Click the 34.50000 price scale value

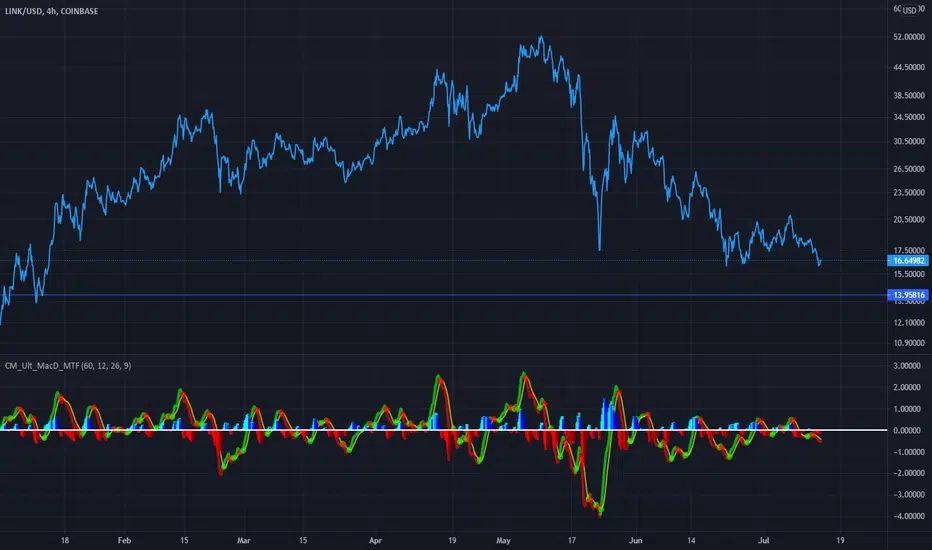click(909, 117)
